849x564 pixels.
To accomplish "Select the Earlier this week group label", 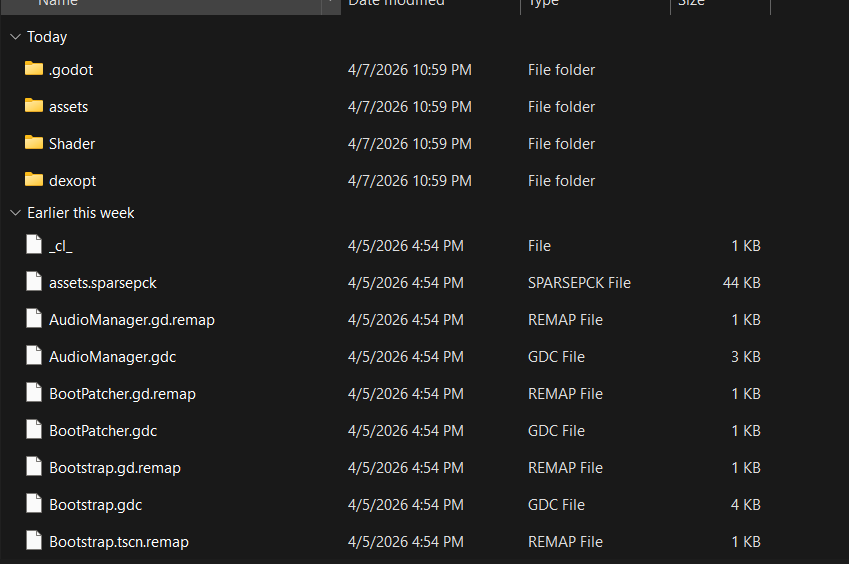I will [x=81, y=213].
